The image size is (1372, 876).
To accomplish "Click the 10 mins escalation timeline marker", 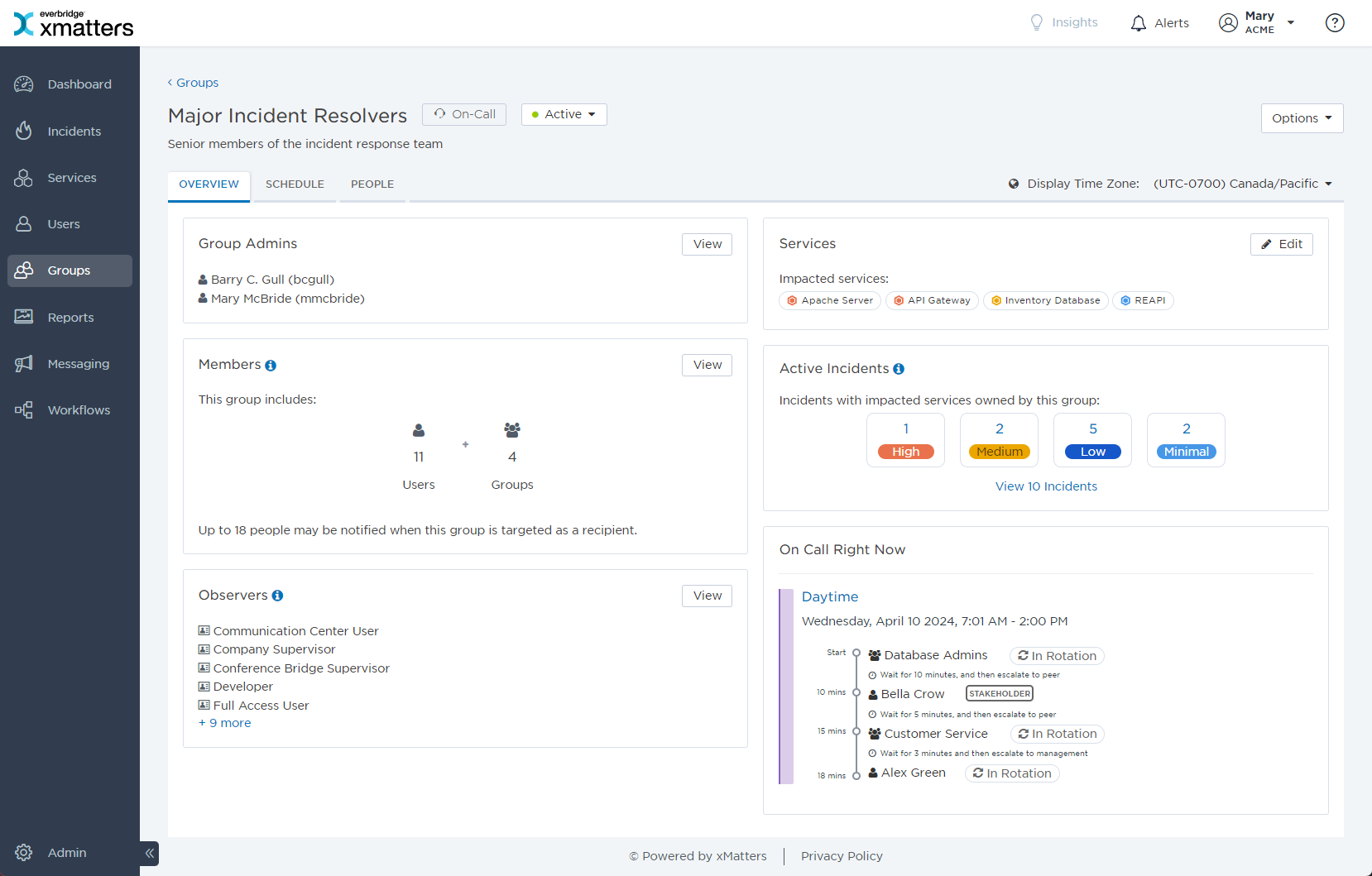I will (x=856, y=692).
